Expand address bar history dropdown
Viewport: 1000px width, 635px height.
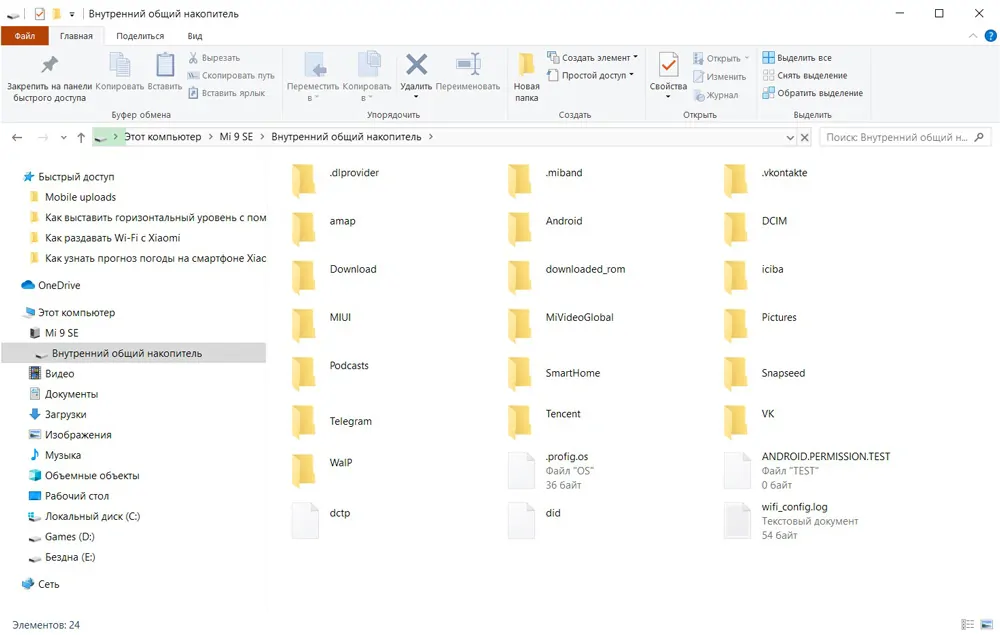tap(790, 137)
